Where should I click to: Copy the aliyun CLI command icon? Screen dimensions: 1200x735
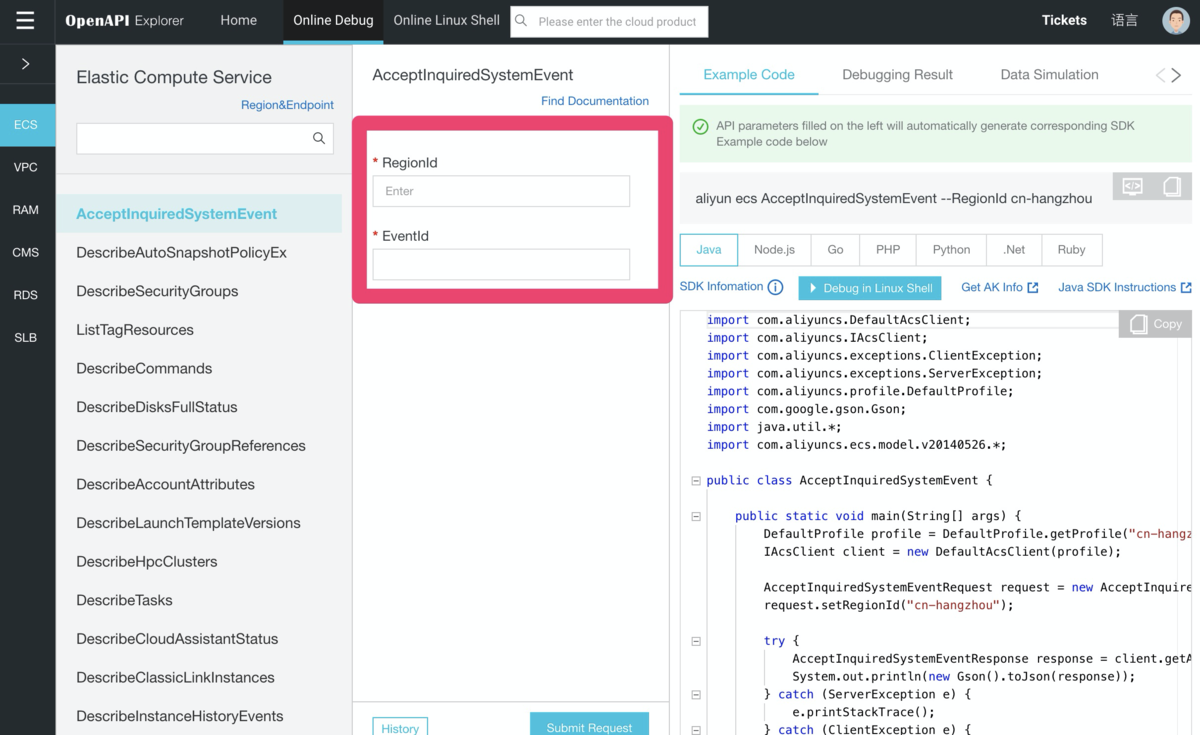click(1171, 187)
